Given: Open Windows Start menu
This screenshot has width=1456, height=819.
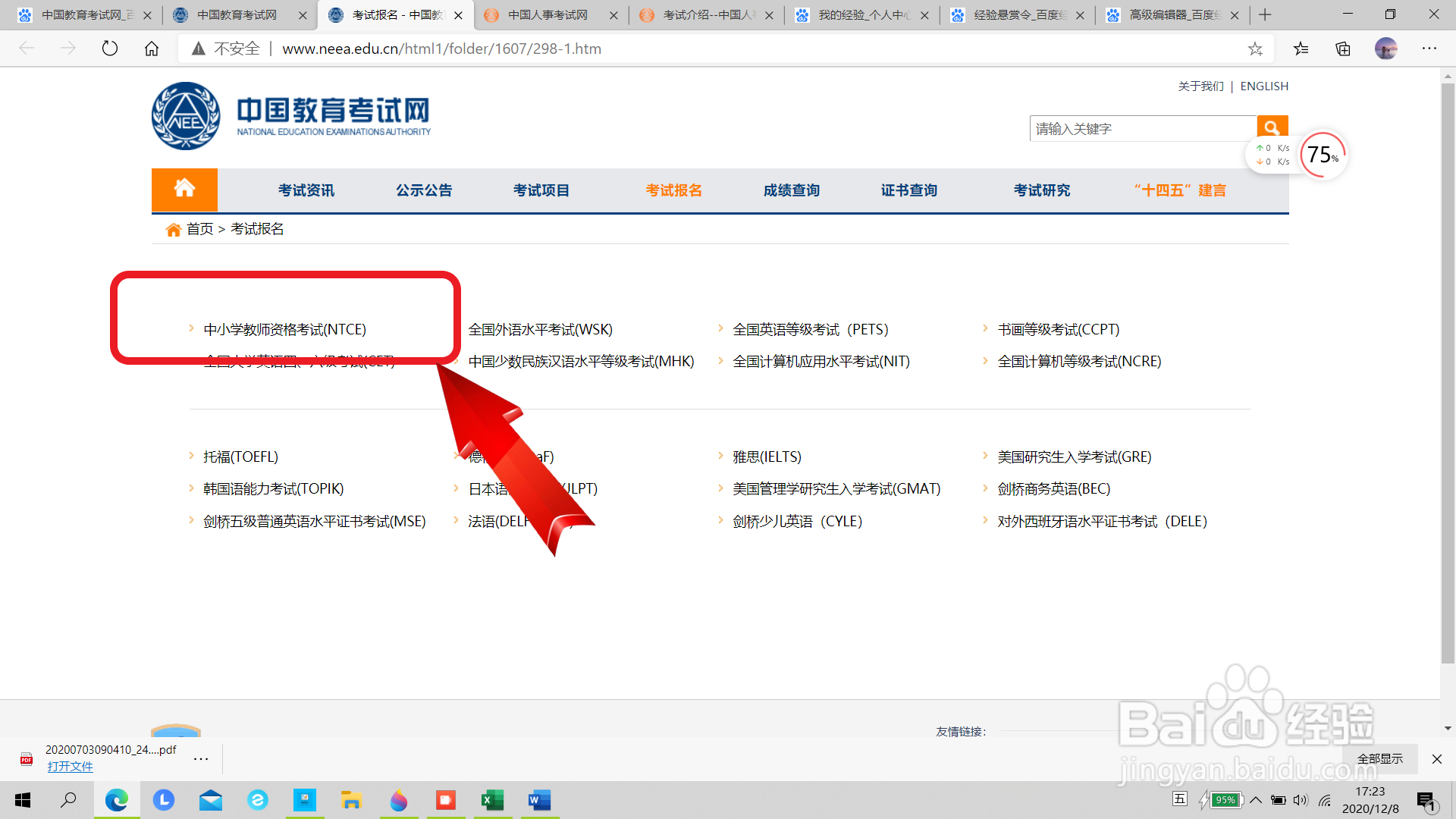Looking at the screenshot, I should point(23,800).
